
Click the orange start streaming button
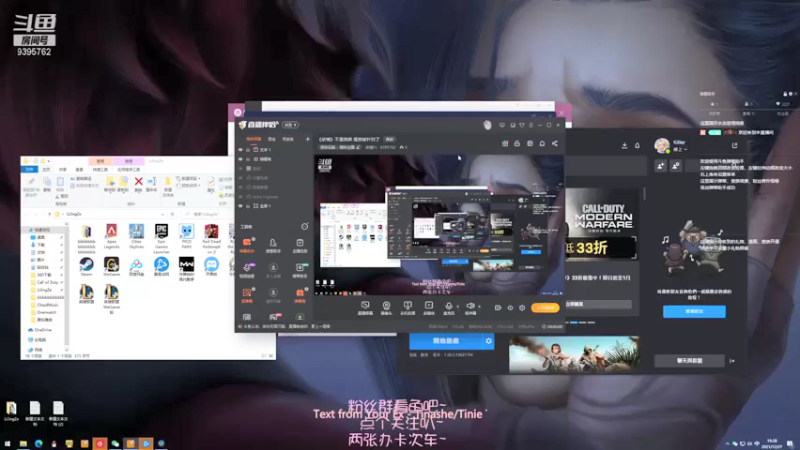point(545,308)
